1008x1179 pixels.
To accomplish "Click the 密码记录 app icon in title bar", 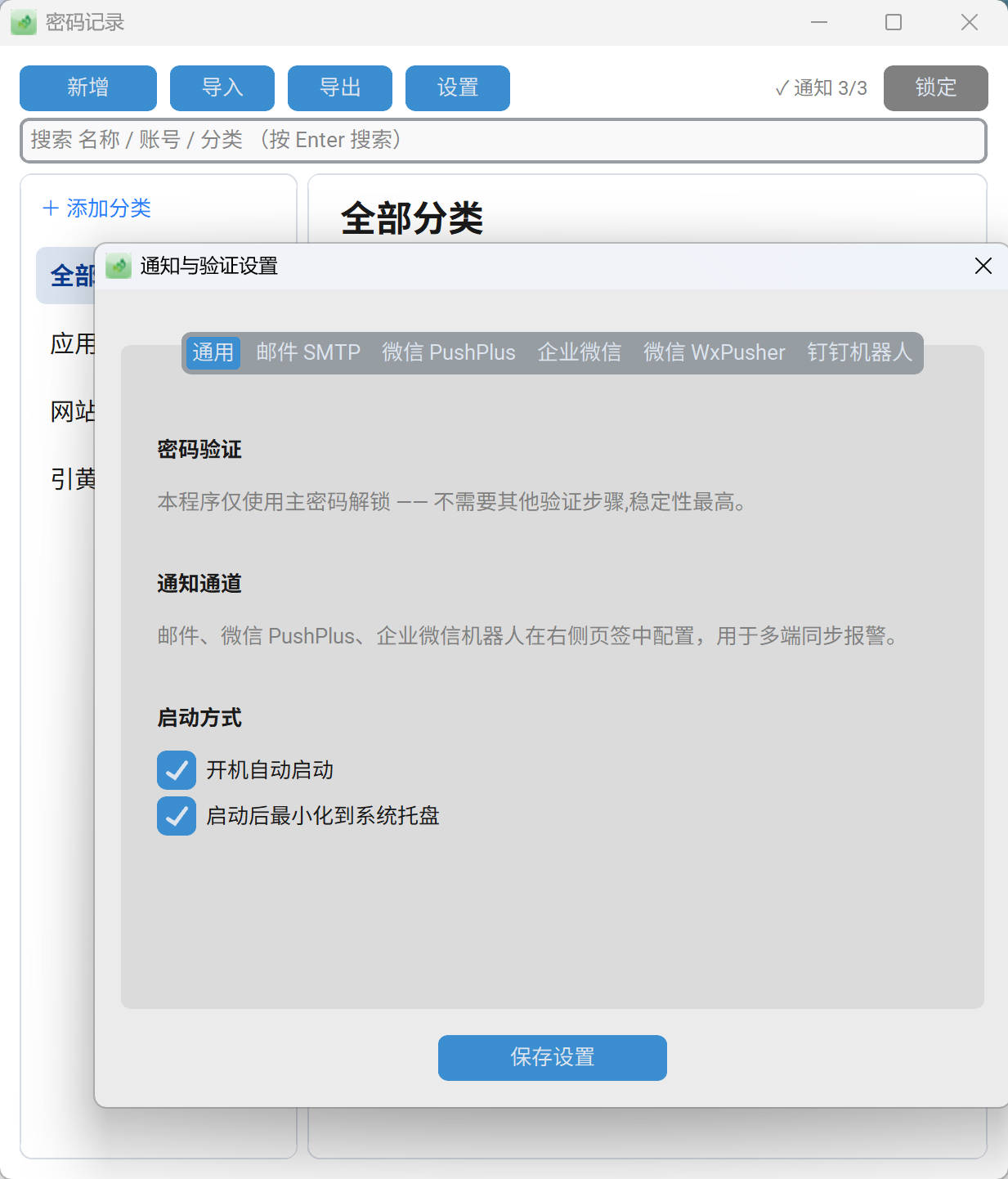I will pos(24,22).
